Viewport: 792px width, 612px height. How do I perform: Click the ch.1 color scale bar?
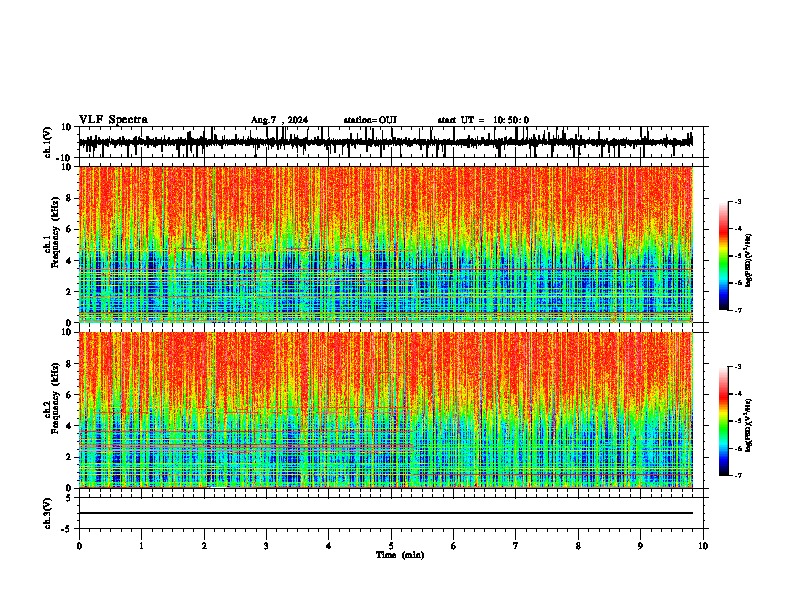[724, 256]
